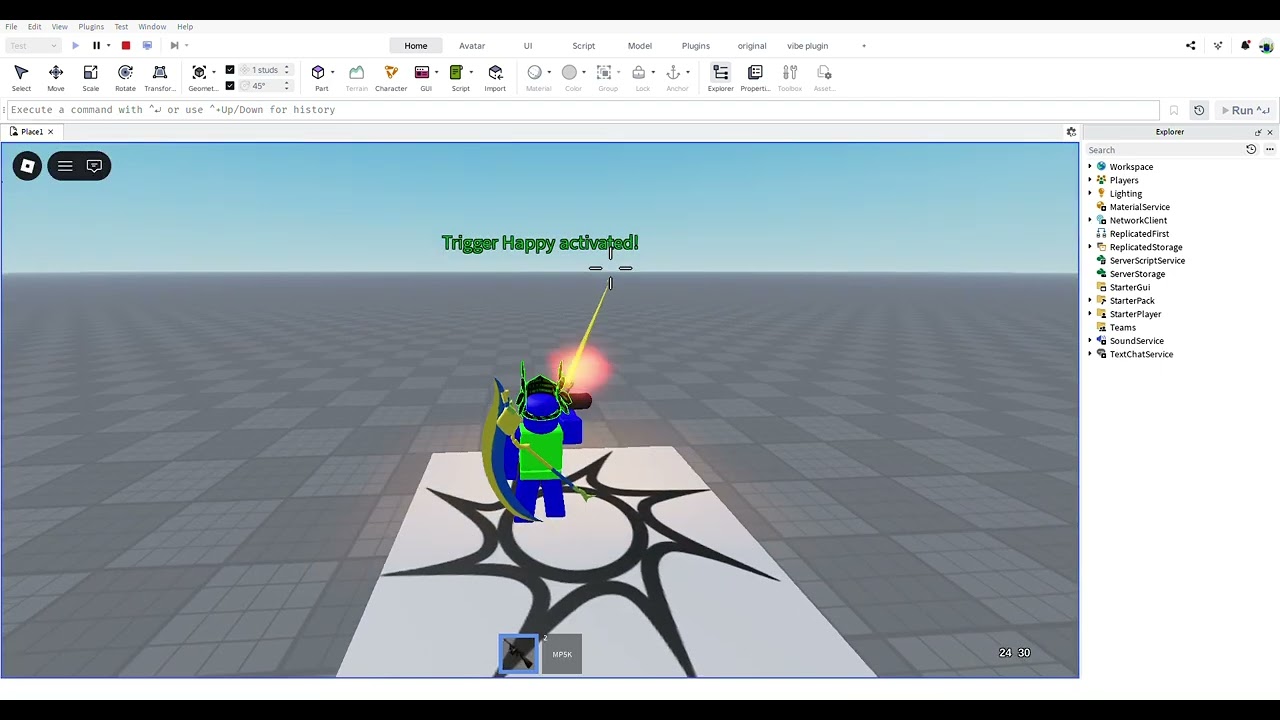Open the Test mode dropdown
The image size is (1280, 720).
coord(32,45)
